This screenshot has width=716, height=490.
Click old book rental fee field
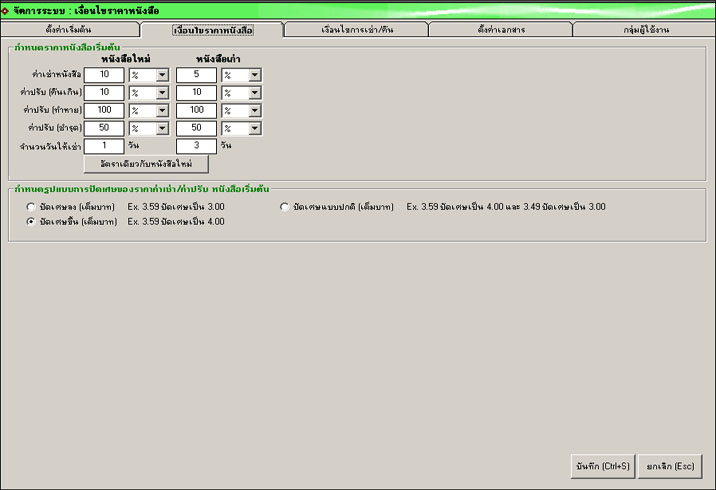tap(196, 75)
